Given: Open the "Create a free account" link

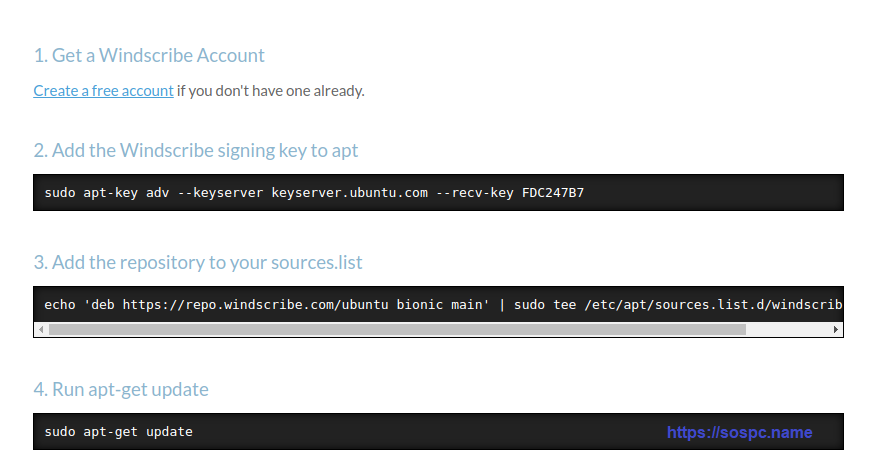Looking at the screenshot, I should click(x=103, y=91).
